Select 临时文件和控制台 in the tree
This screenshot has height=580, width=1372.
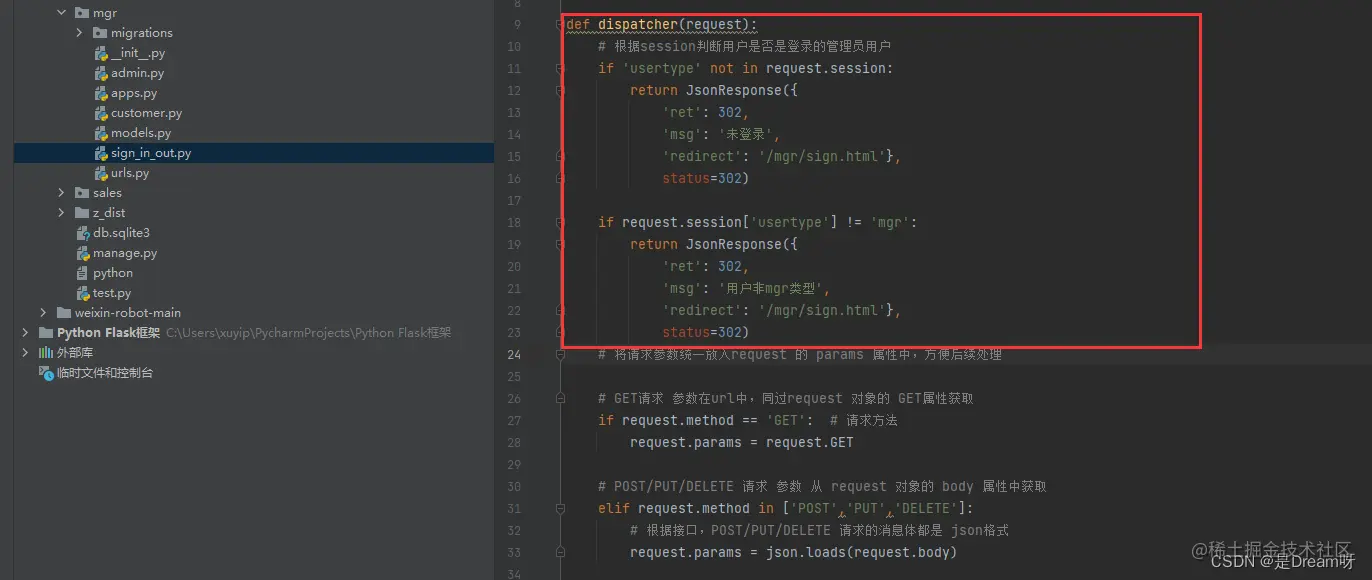coord(105,373)
